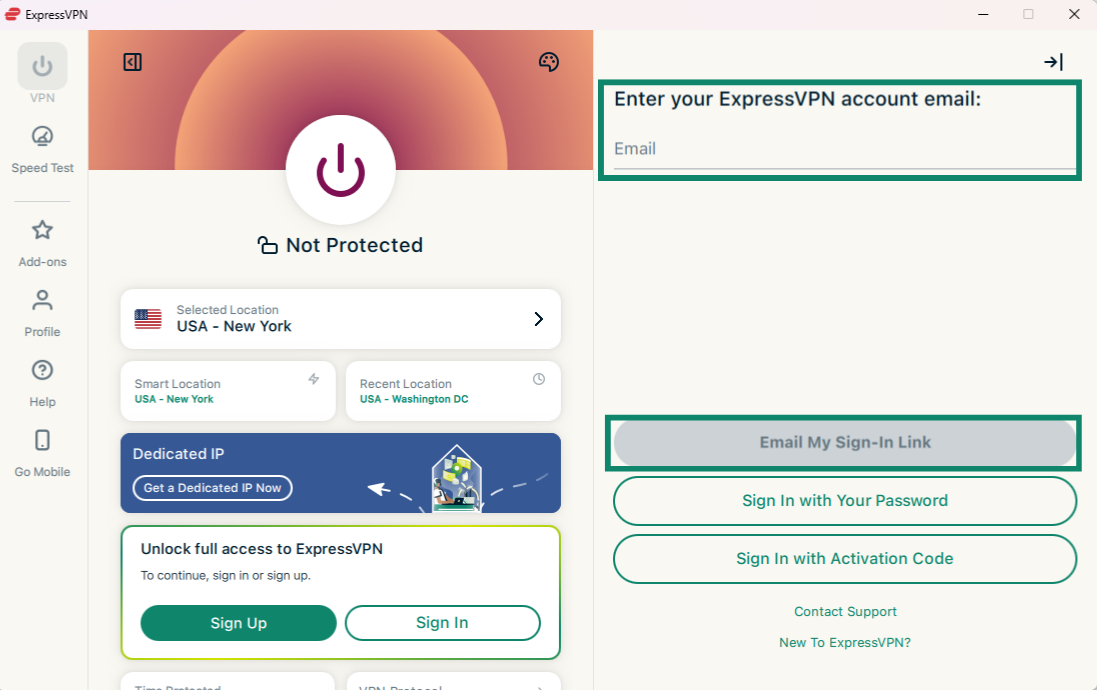Select Smart Location USA - New York
Screen dimensions: 1097x690
pos(228,391)
